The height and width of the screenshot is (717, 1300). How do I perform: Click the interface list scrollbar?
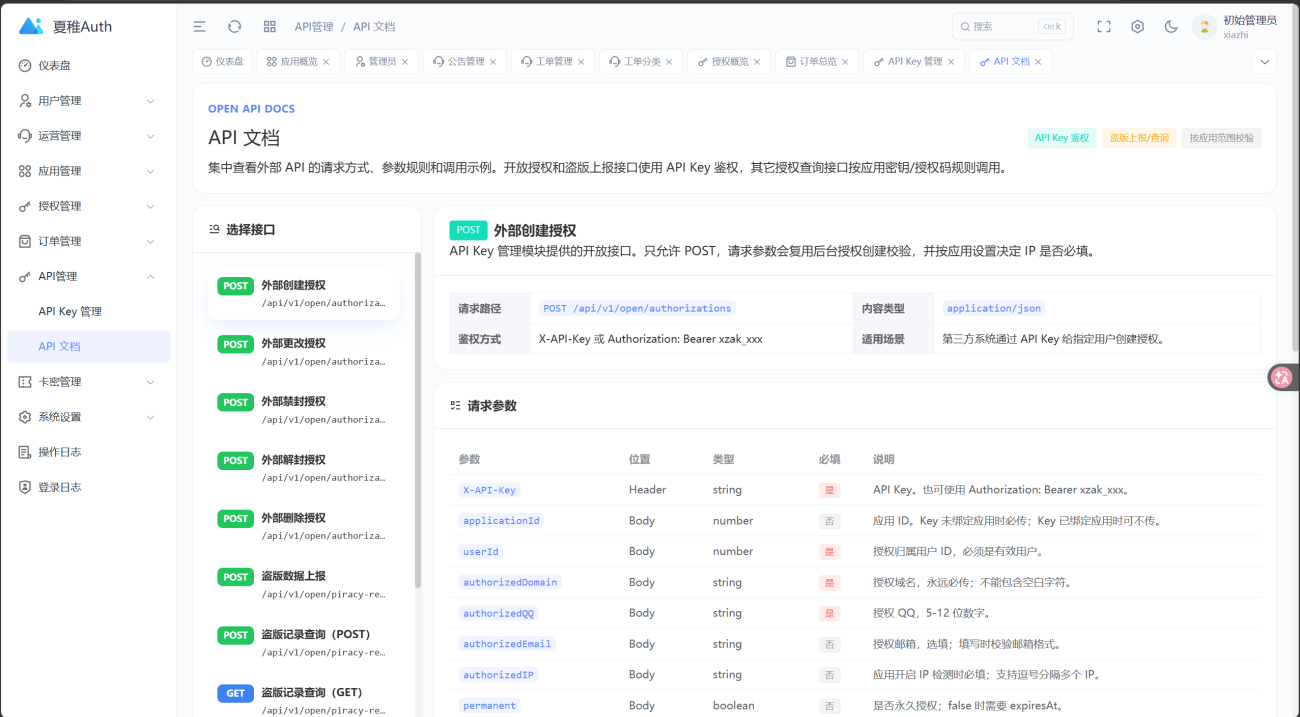click(x=418, y=420)
